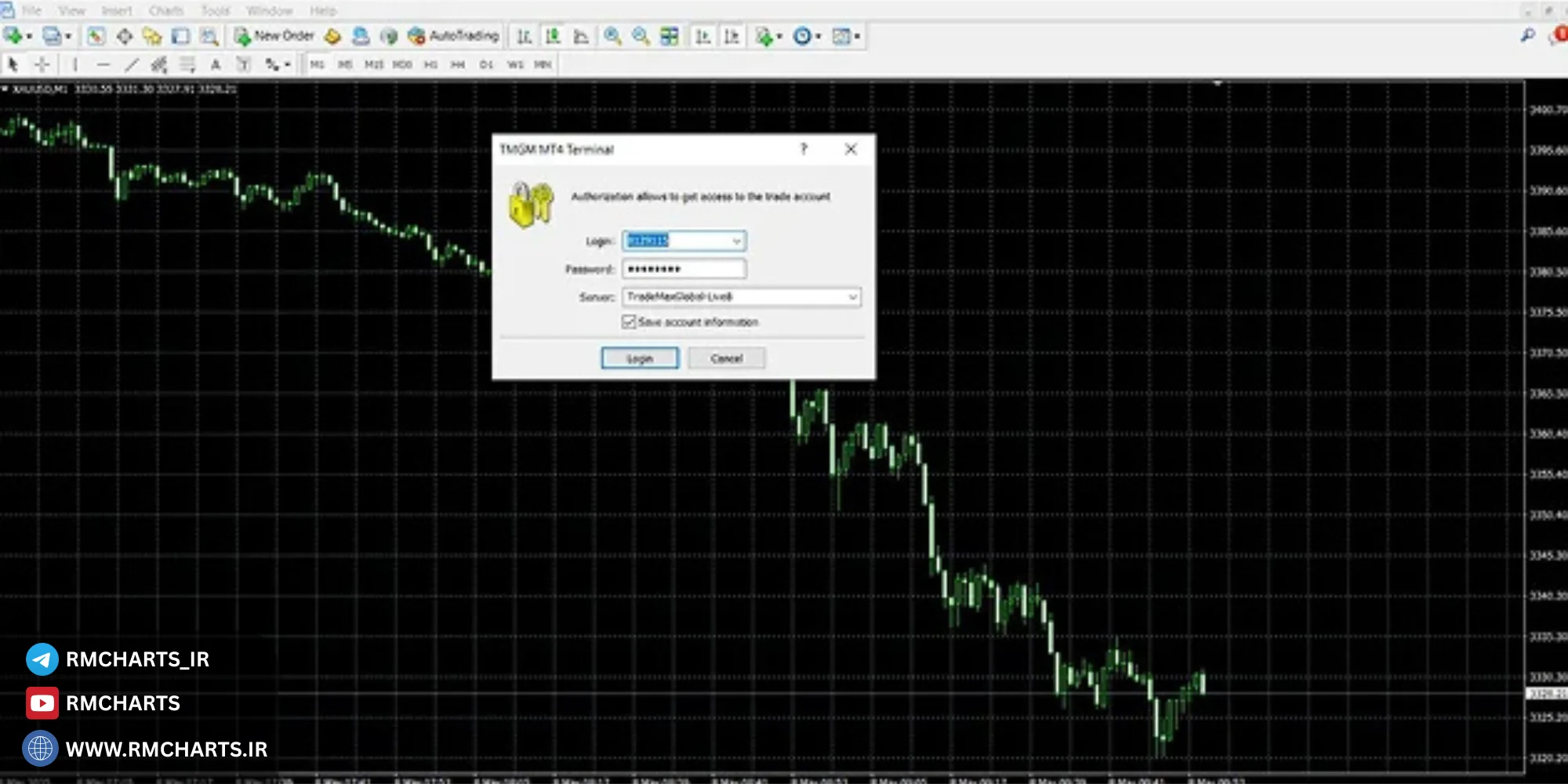
Task: Zoom out of the chart
Action: tap(641, 36)
